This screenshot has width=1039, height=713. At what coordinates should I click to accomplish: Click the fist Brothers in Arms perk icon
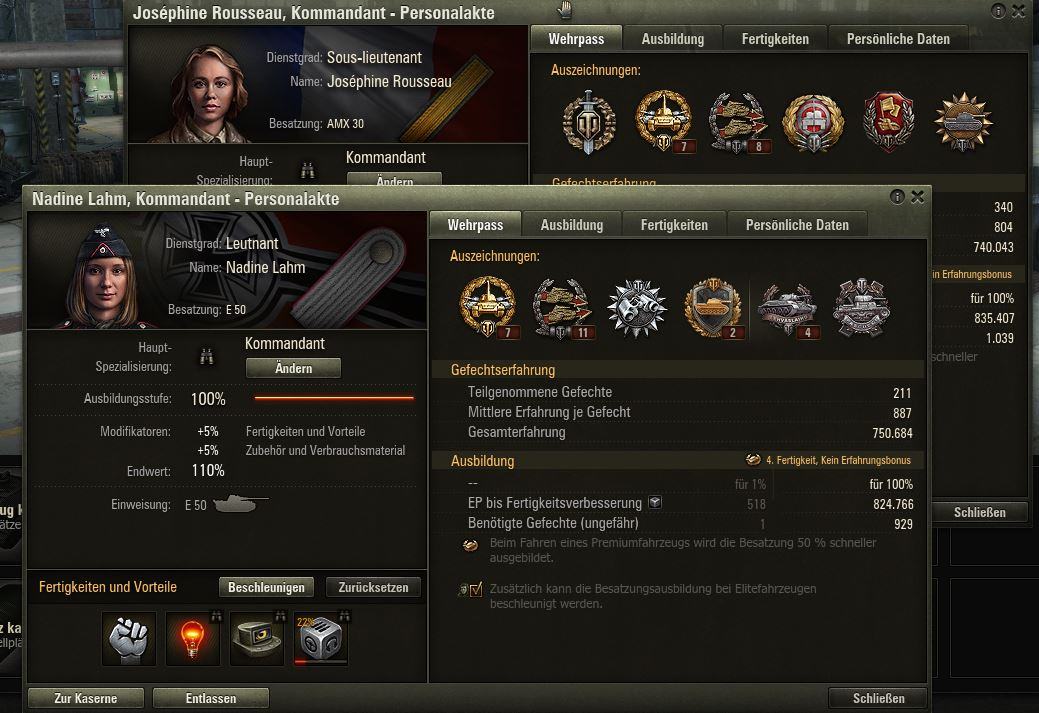[129, 638]
